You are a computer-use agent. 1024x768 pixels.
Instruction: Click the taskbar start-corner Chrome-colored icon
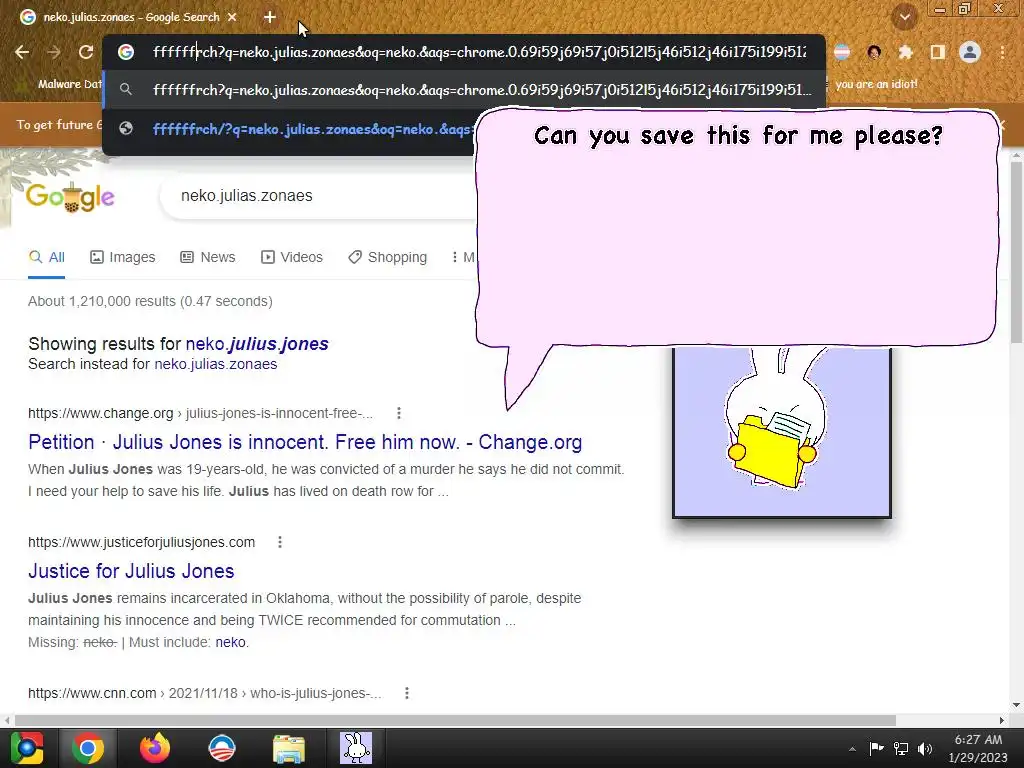click(27, 748)
